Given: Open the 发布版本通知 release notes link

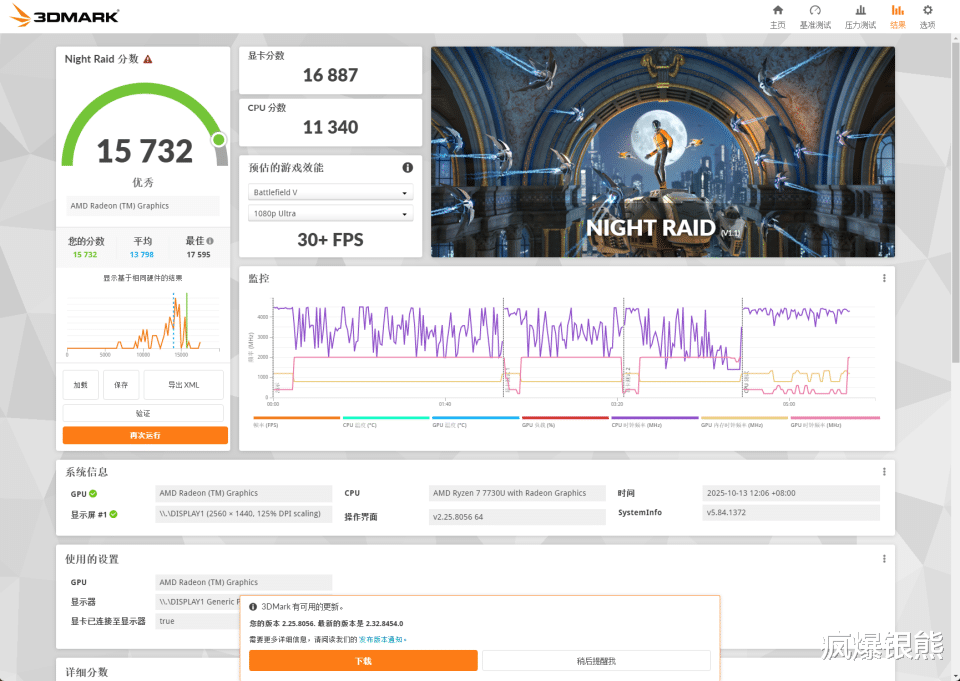Looking at the screenshot, I should pos(381,639).
